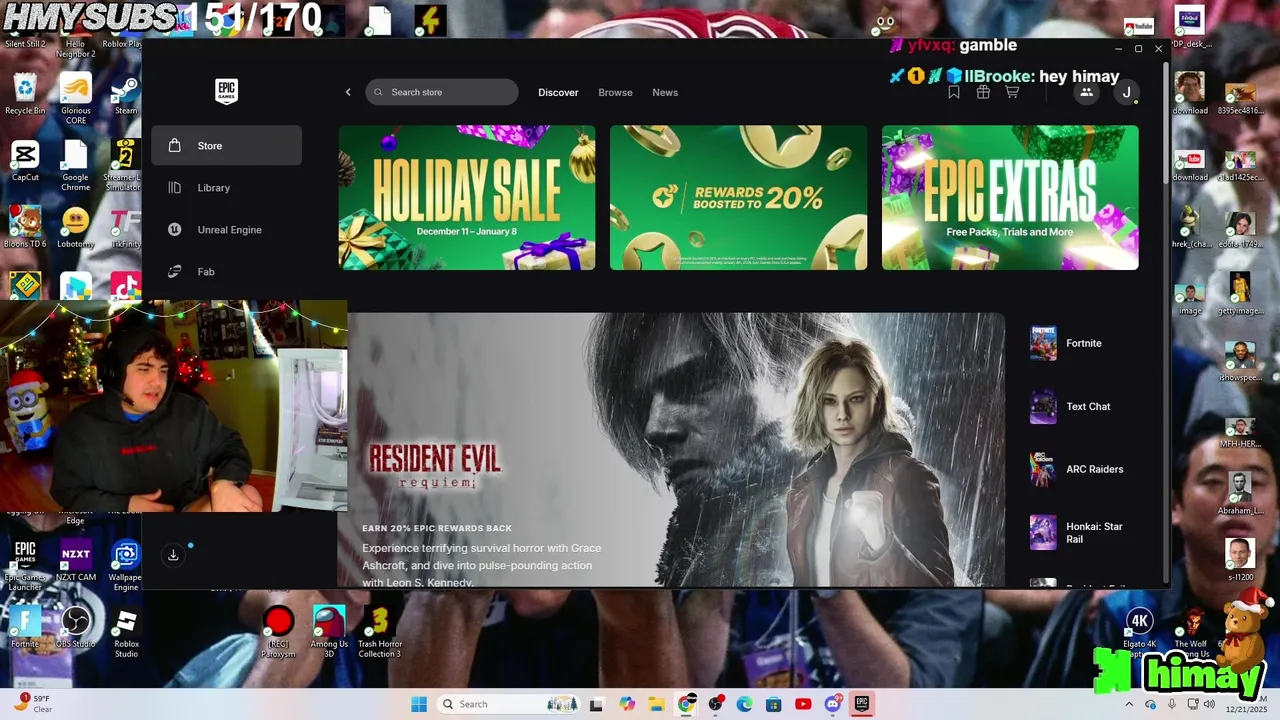Open the 59°F weather widget
This screenshot has height=720, width=1280.
click(x=33, y=704)
